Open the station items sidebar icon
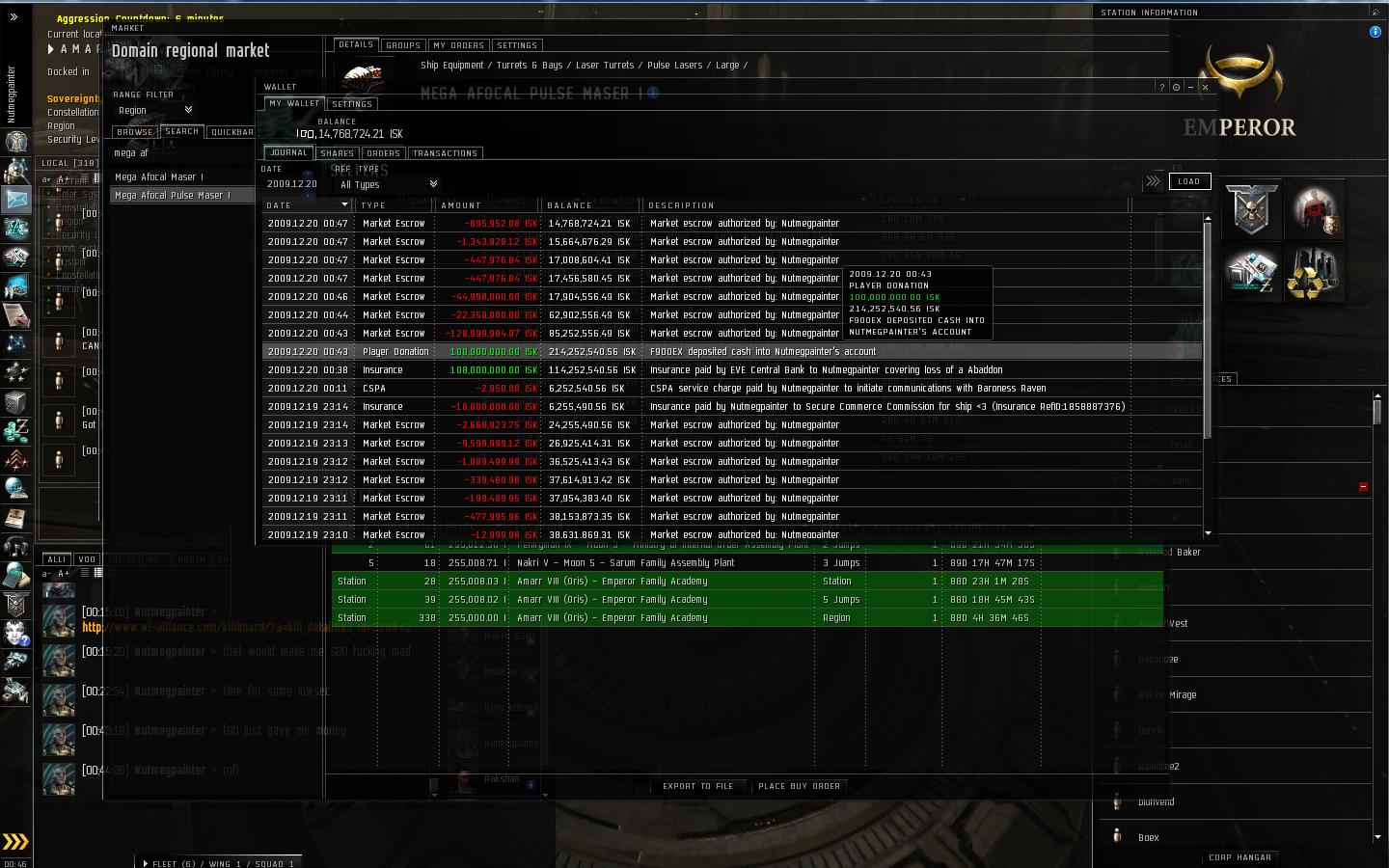Screen dimensions: 1389x868 point(16,692)
